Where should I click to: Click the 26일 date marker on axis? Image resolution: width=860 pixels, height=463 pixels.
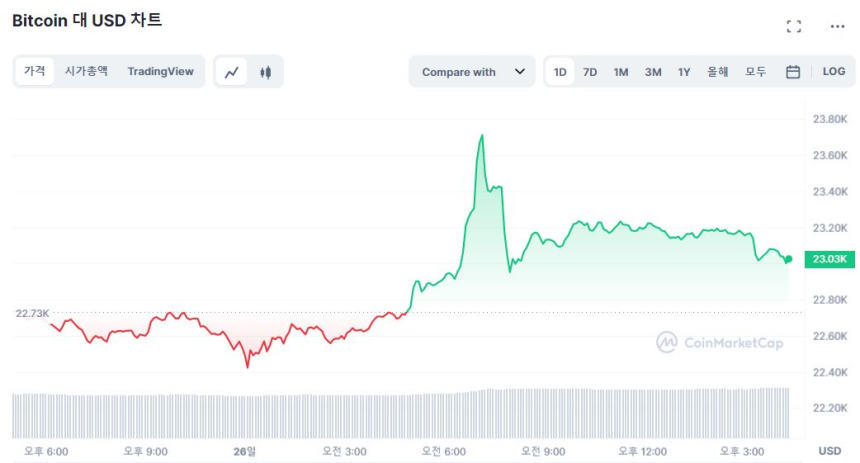click(x=245, y=452)
